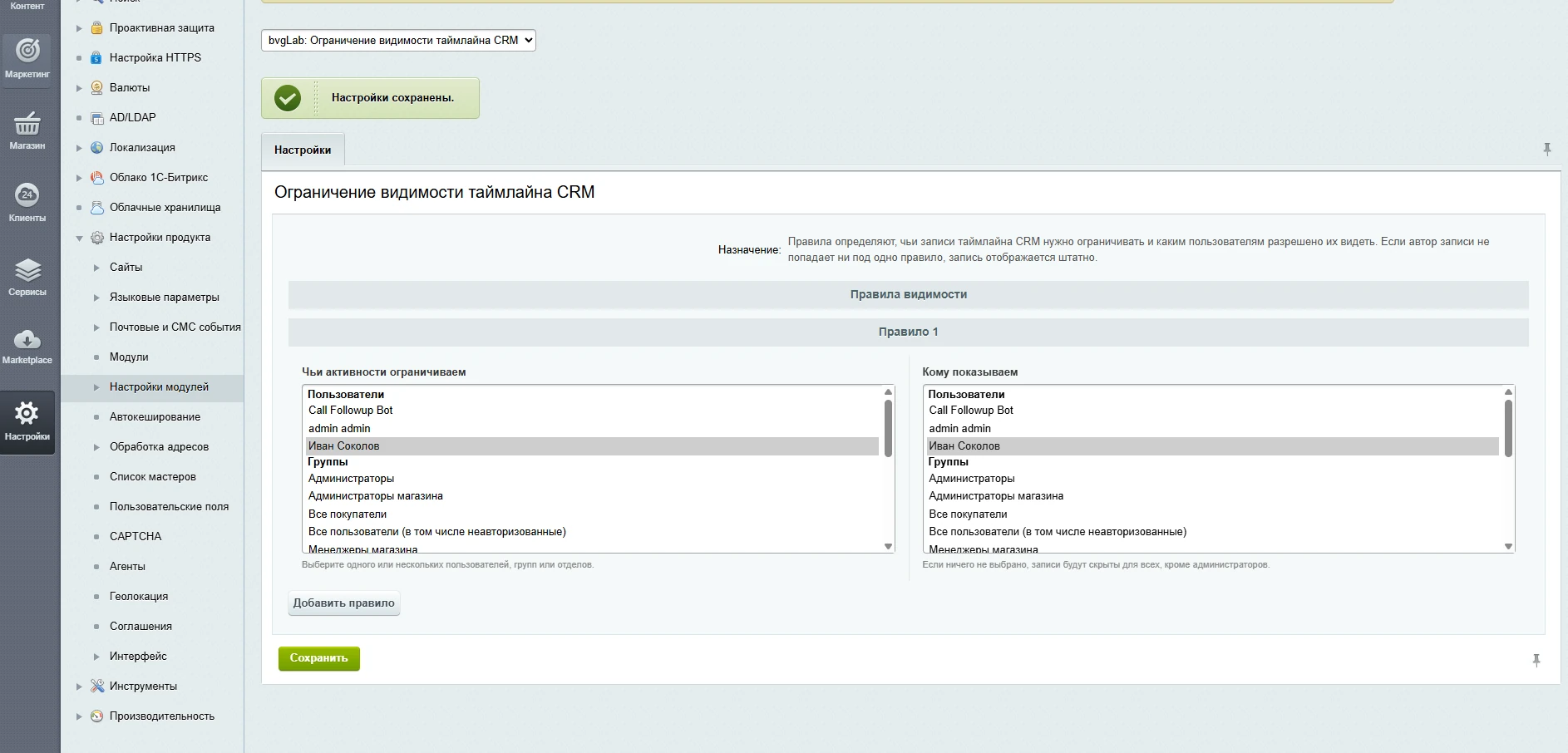1568x753 pixels.
Task: Click the Проактивная защита lock icon
Action: 96,27
